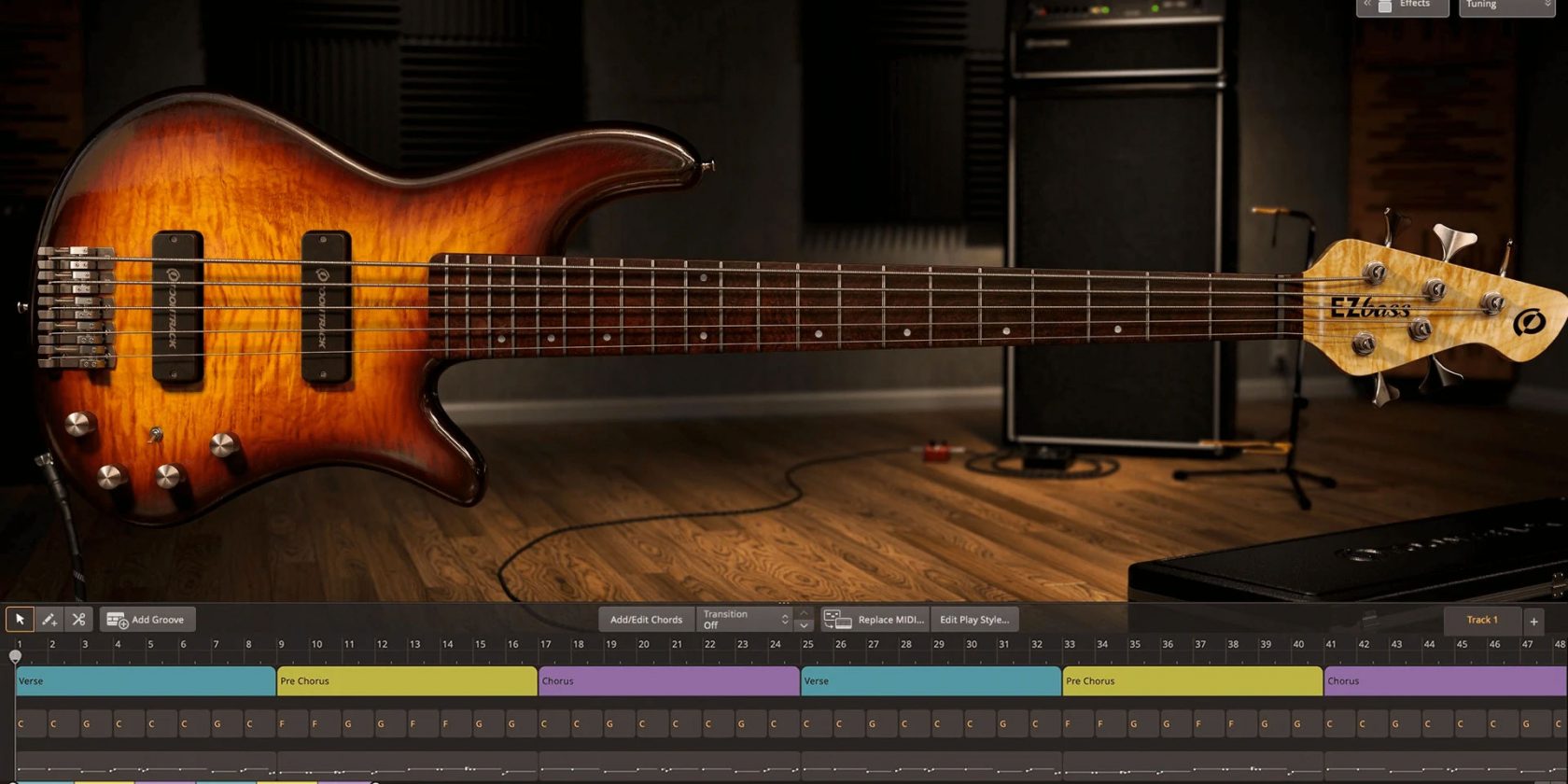The image size is (1568, 784).
Task: Click the Add Groove button
Action: [x=147, y=619]
